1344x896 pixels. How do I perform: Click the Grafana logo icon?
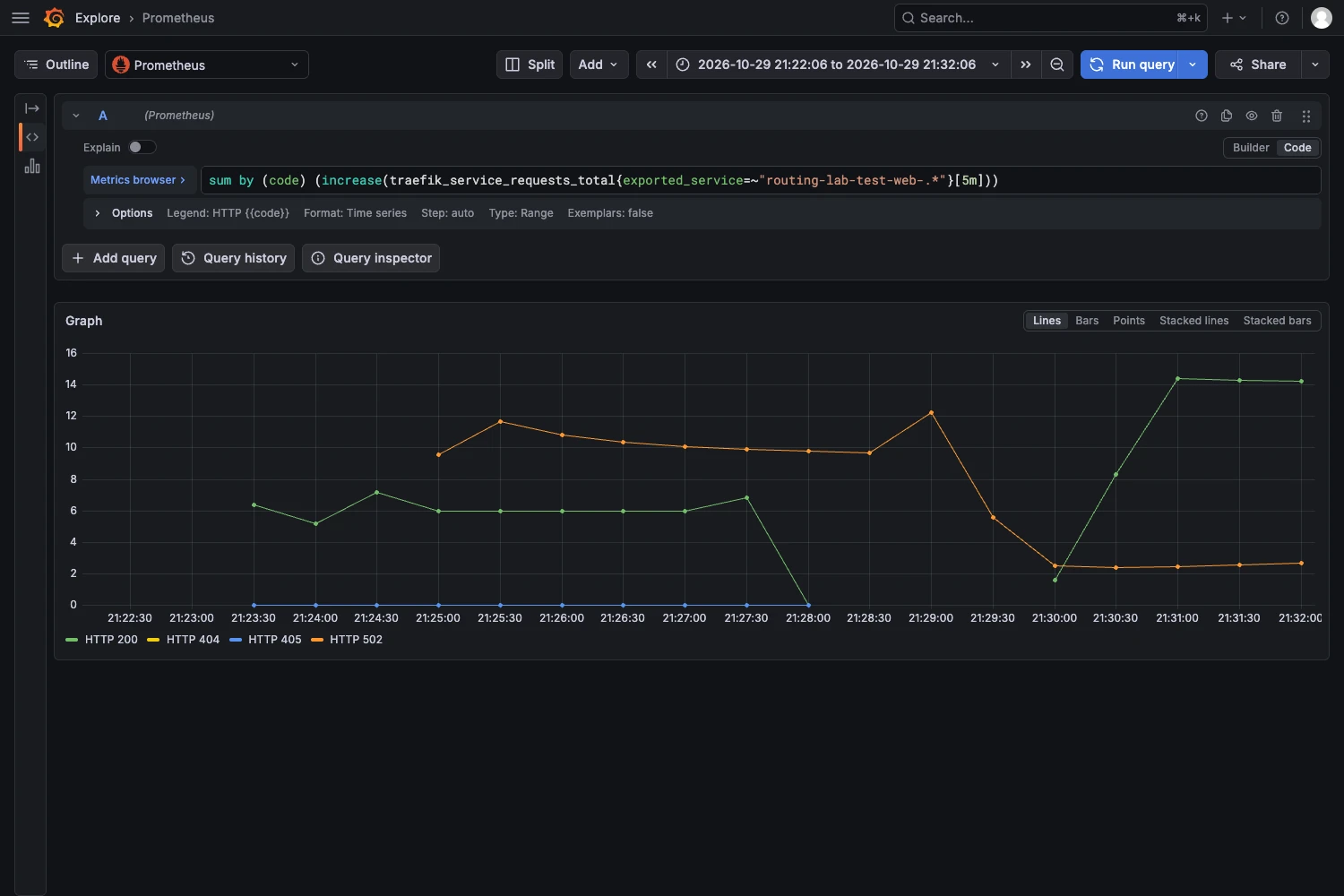[54, 18]
